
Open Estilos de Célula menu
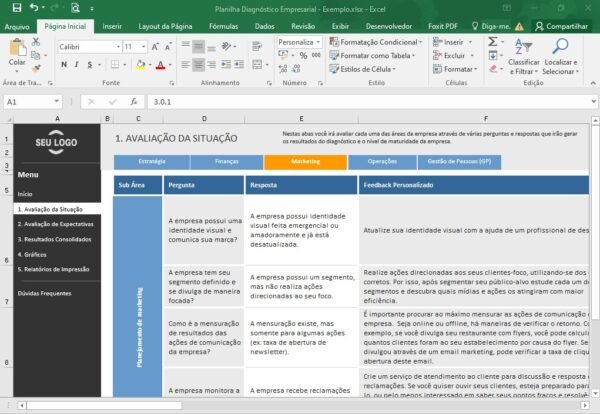point(362,69)
